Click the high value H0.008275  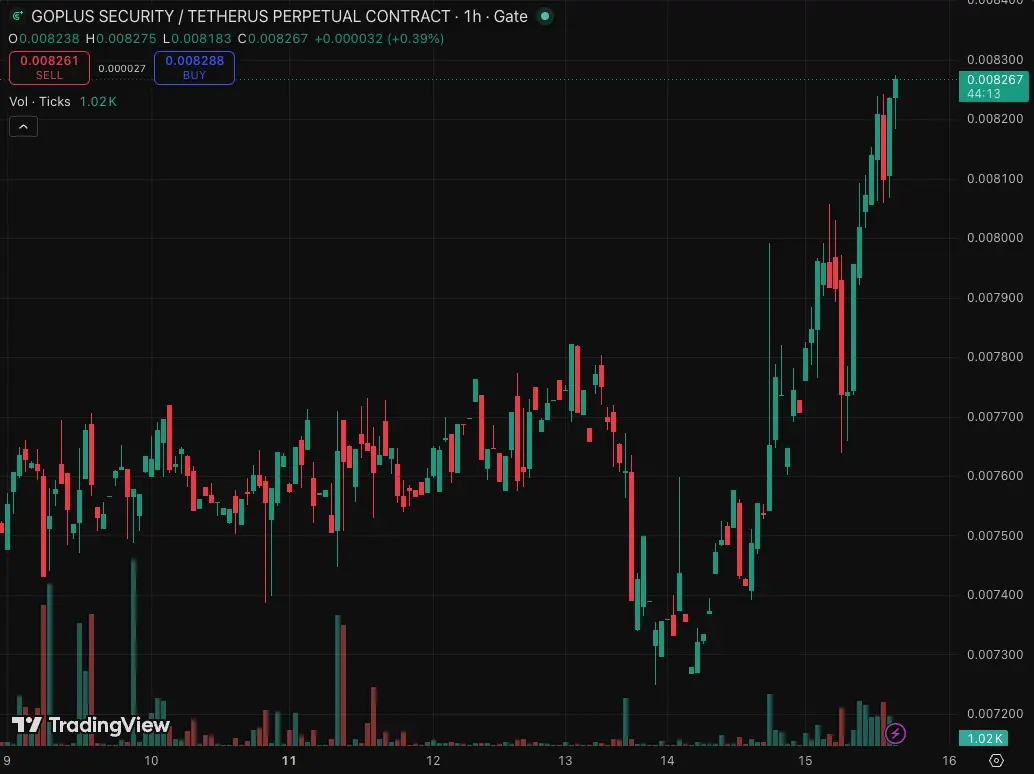click(x=121, y=39)
